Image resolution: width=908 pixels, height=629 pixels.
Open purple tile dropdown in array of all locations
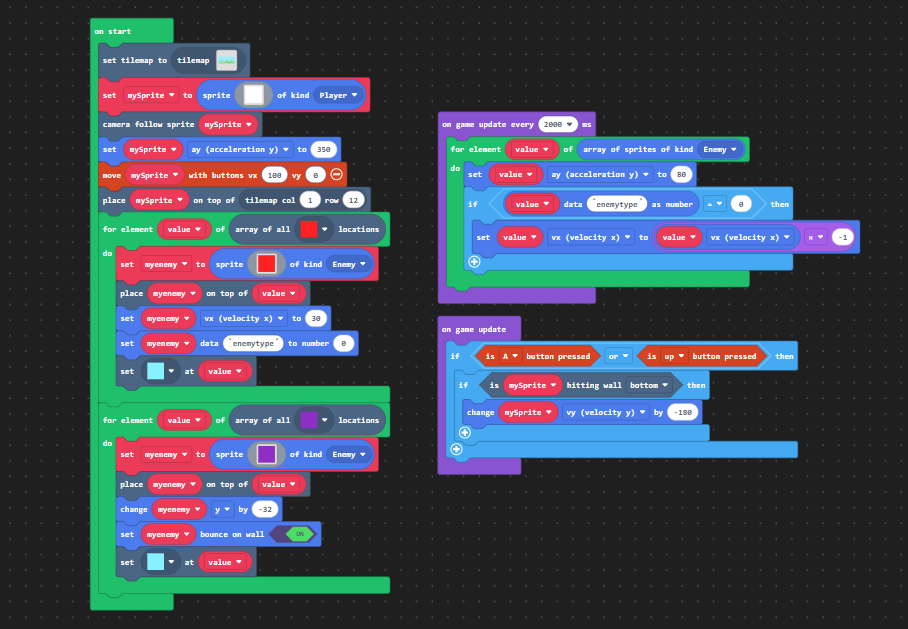click(x=314, y=420)
